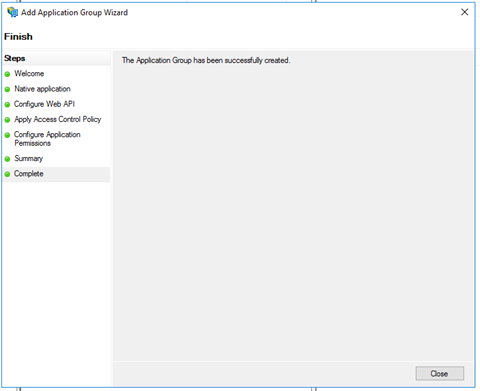Click the Close button at bottom right

(439, 373)
